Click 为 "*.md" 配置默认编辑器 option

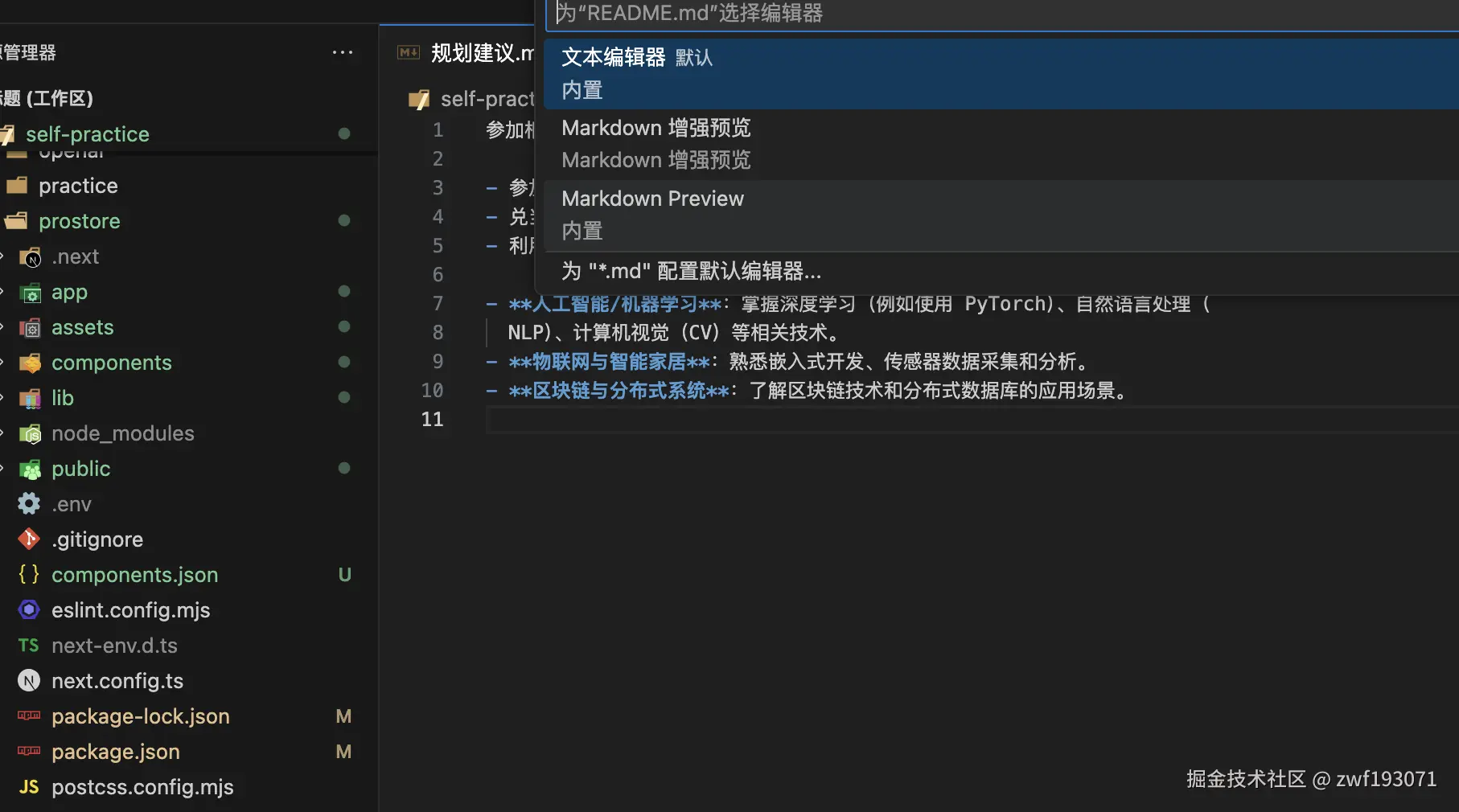tap(690, 271)
